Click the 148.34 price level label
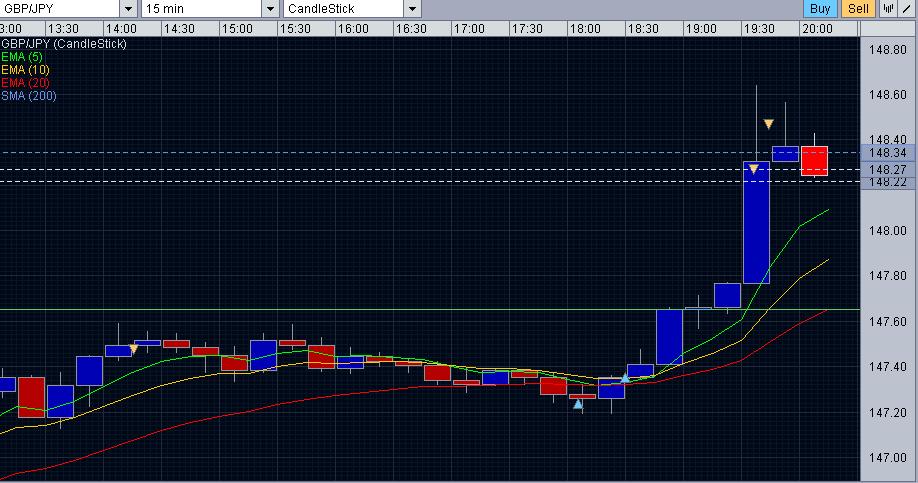The image size is (918, 483). pyautogui.click(x=888, y=153)
